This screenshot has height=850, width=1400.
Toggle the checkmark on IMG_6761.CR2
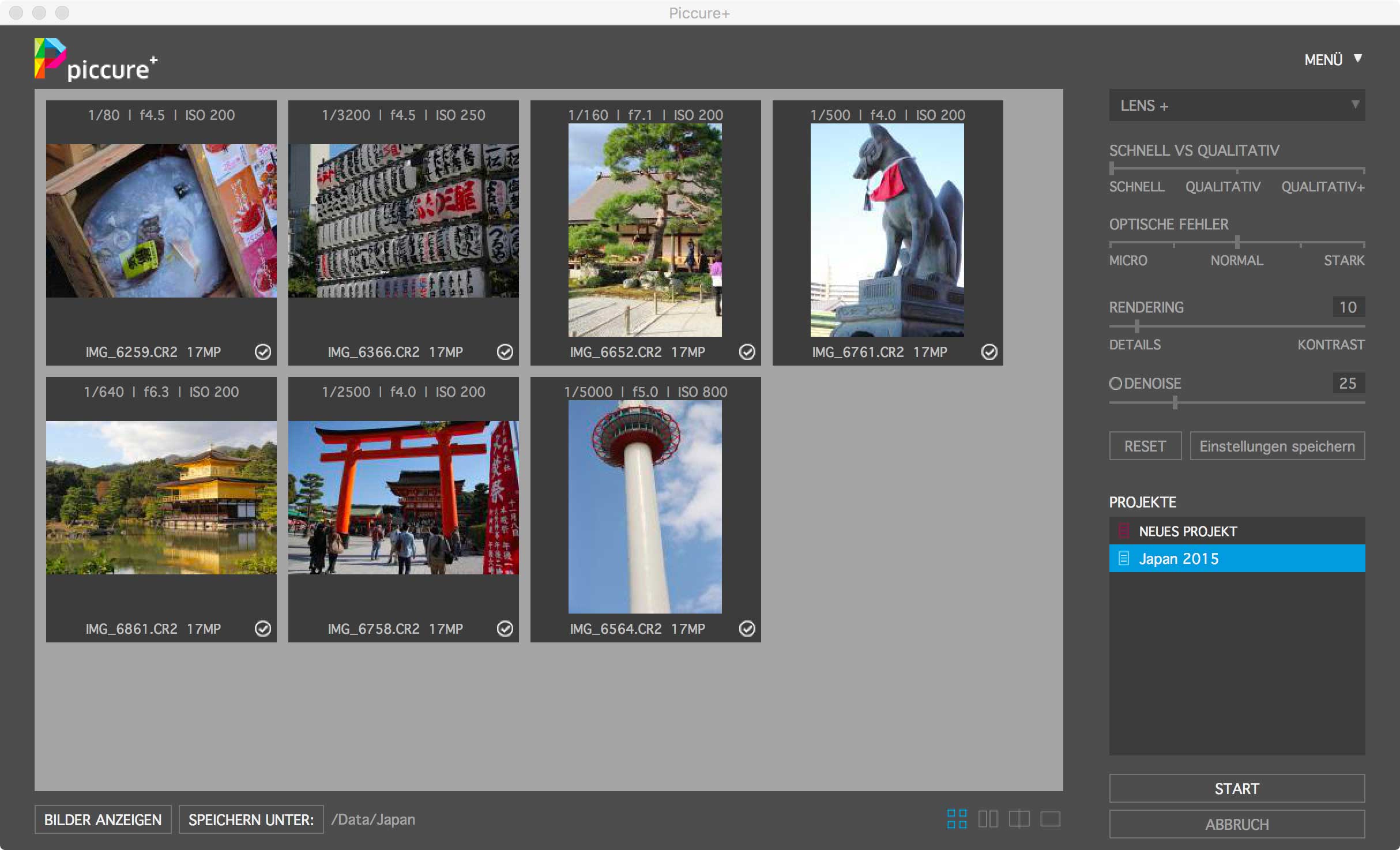[989, 352]
